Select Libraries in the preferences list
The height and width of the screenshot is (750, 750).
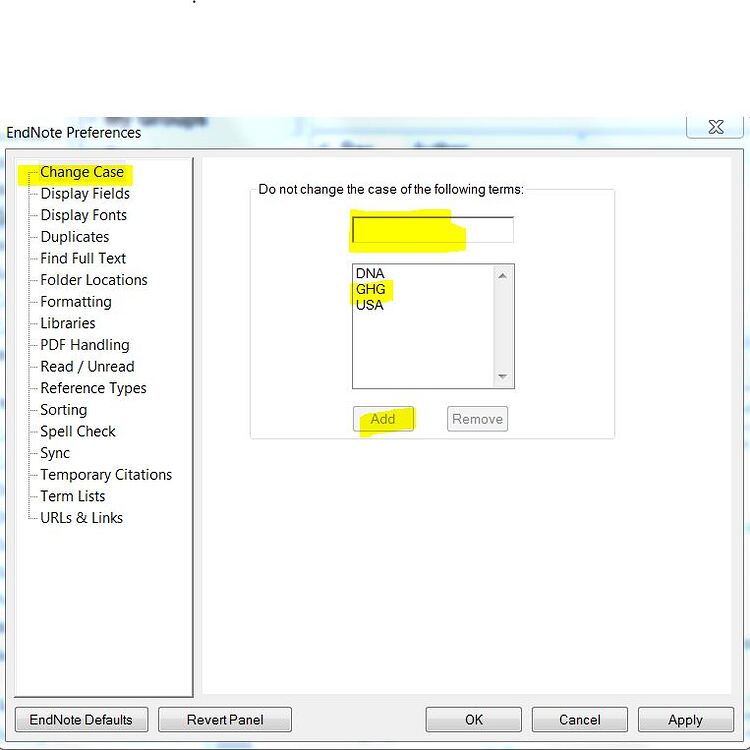coord(68,323)
